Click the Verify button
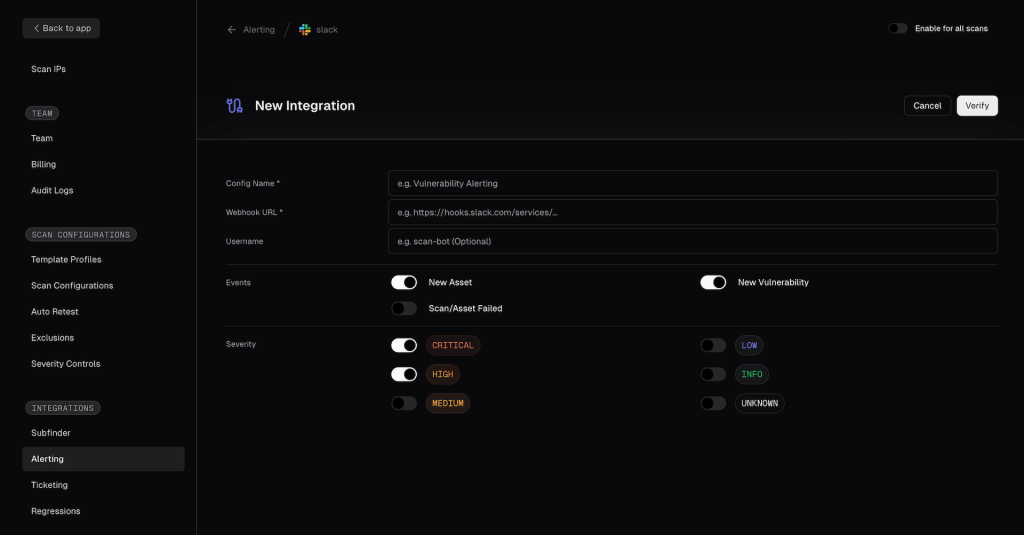Image resolution: width=1024 pixels, height=535 pixels. pos(977,105)
